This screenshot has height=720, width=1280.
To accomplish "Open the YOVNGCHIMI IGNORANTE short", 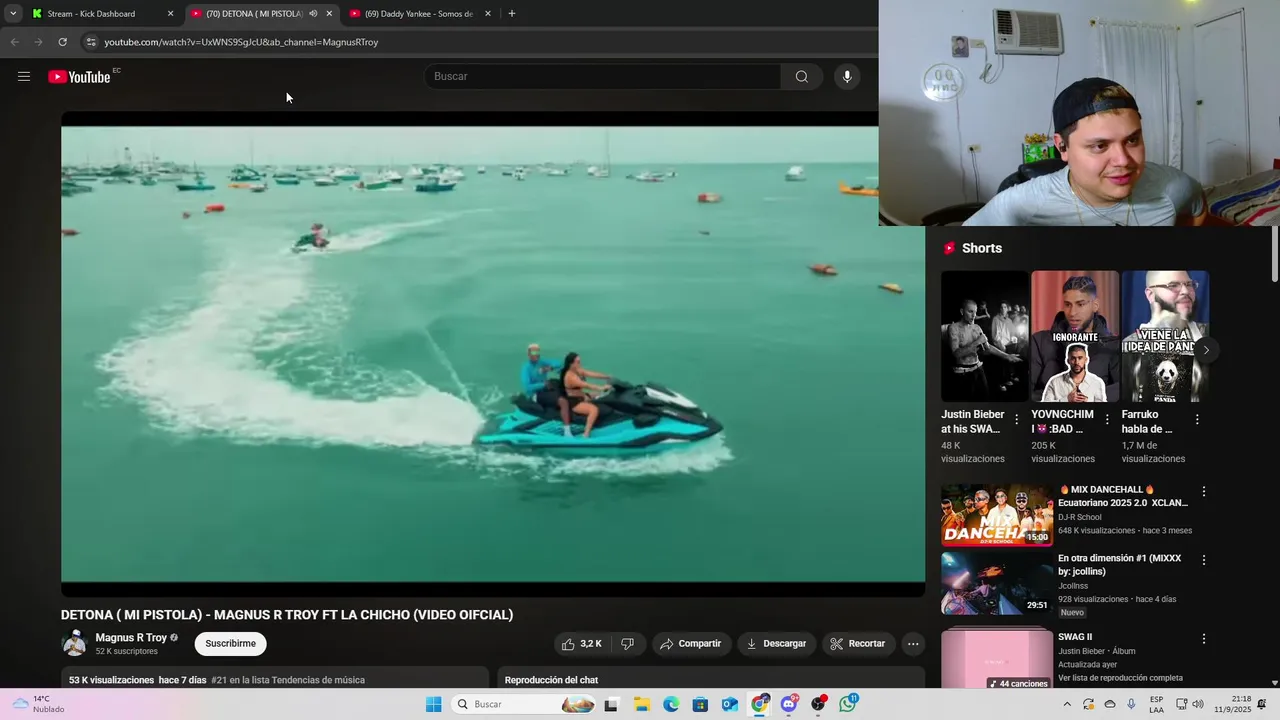I will coord(1075,336).
